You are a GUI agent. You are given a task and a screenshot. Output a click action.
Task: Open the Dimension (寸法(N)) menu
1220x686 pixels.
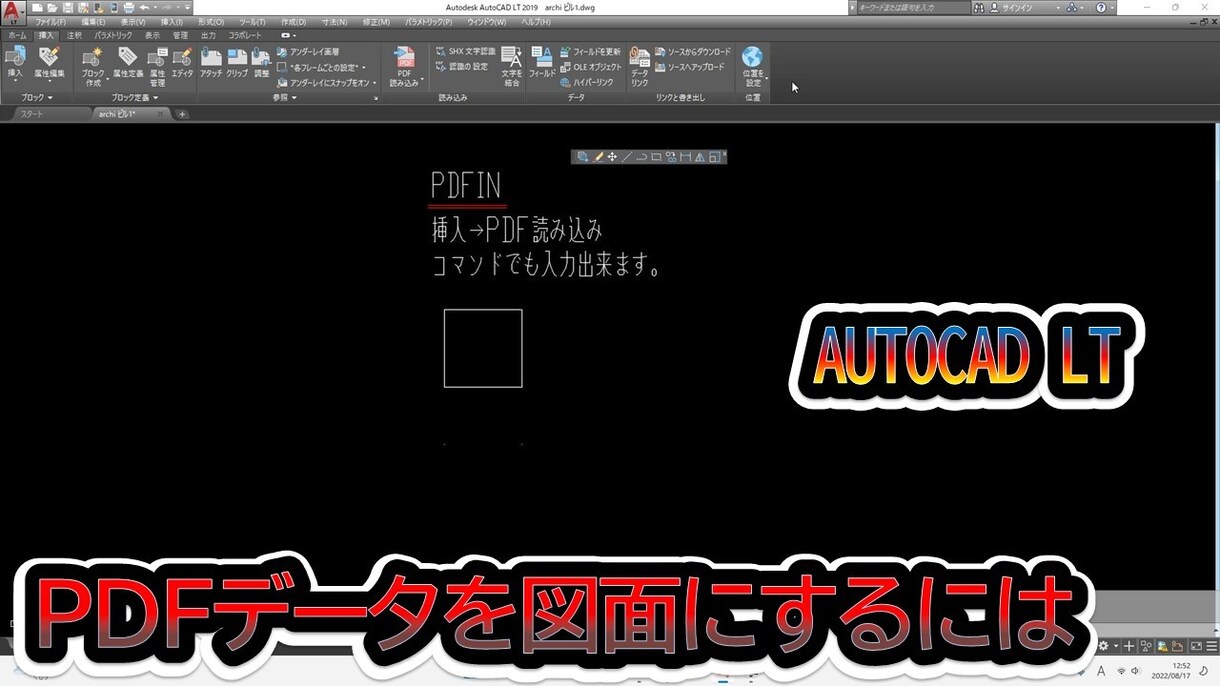[x=334, y=22]
